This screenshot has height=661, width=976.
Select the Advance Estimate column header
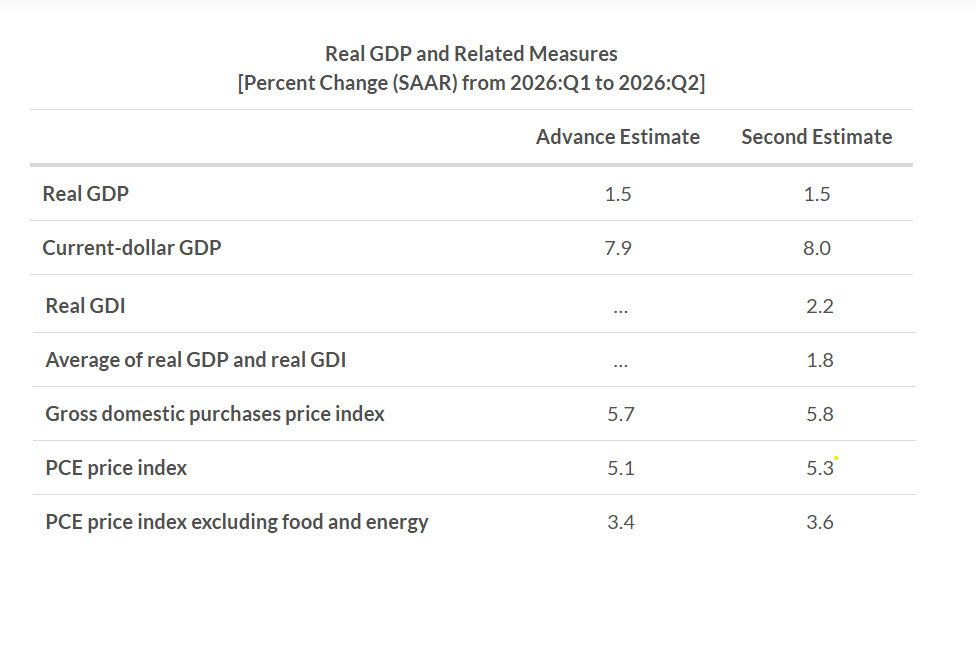point(617,137)
